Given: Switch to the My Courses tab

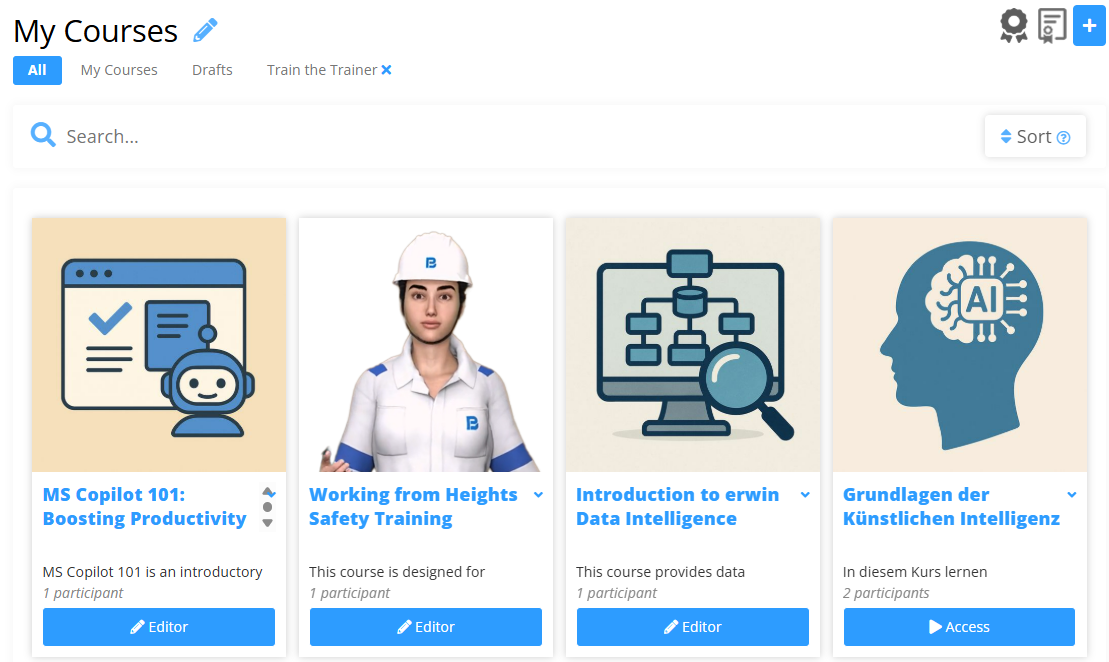Looking at the screenshot, I should coord(119,70).
